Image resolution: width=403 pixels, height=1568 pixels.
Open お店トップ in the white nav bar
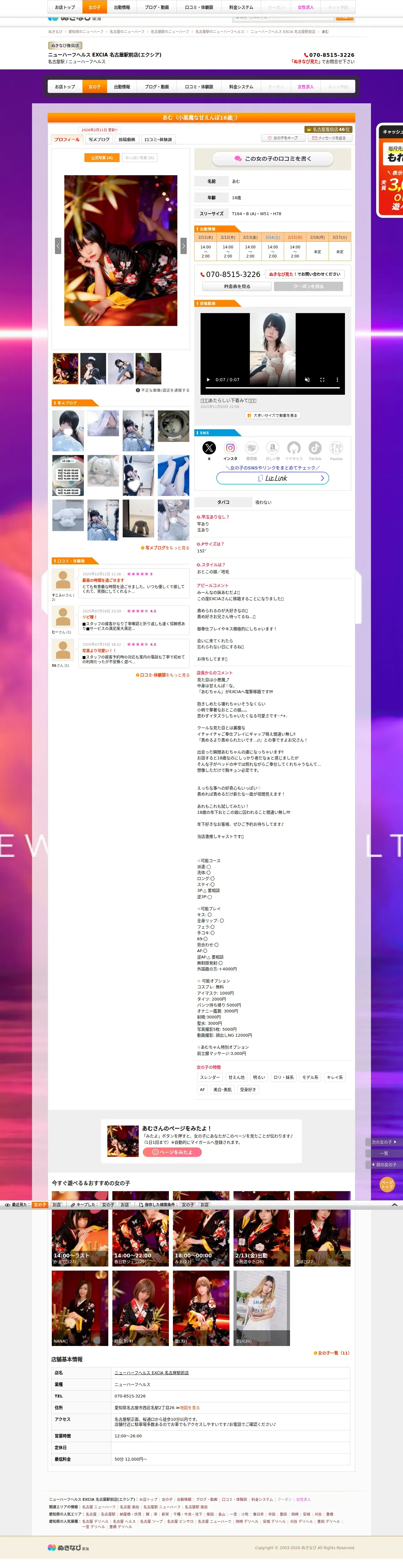point(65,87)
